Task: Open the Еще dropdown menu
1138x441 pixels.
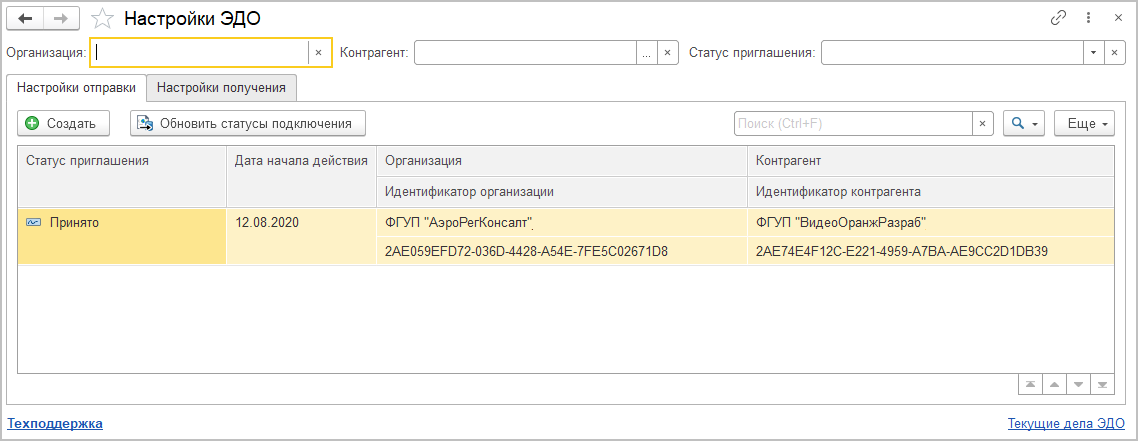Action: coord(1084,123)
